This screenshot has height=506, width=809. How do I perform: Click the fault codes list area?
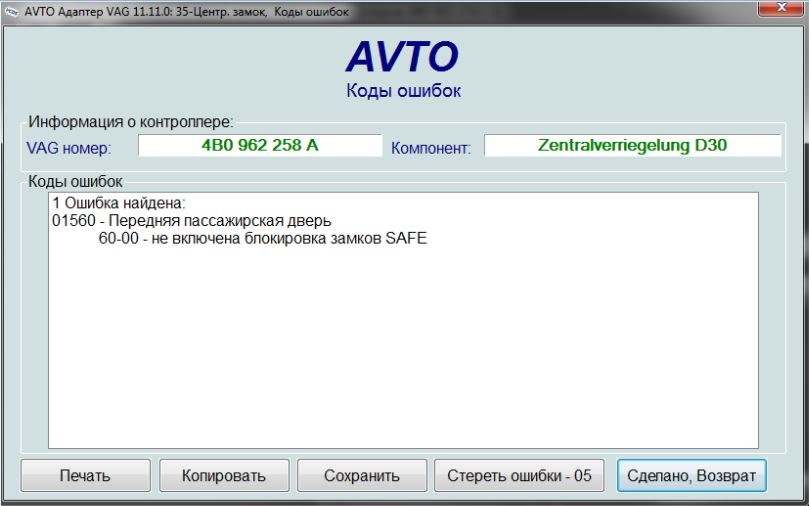coord(403,320)
